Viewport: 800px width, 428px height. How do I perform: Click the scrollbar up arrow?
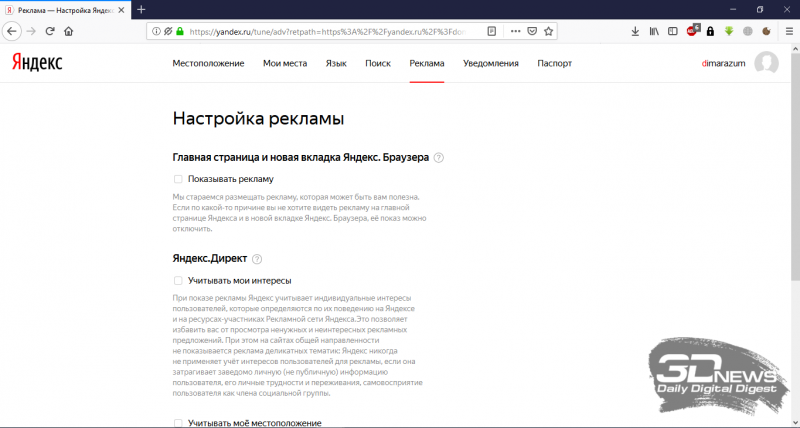[x=795, y=49]
